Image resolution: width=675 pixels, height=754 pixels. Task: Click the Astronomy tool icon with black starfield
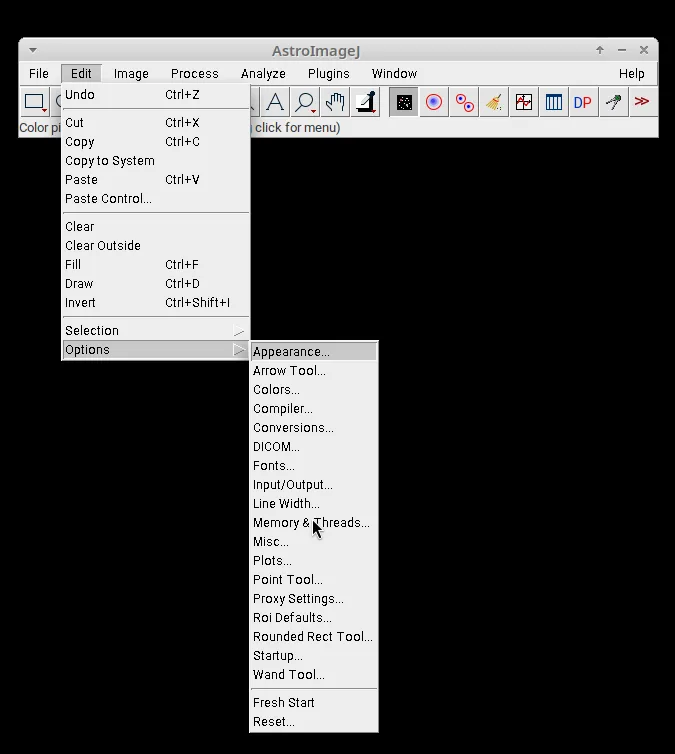coord(404,102)
